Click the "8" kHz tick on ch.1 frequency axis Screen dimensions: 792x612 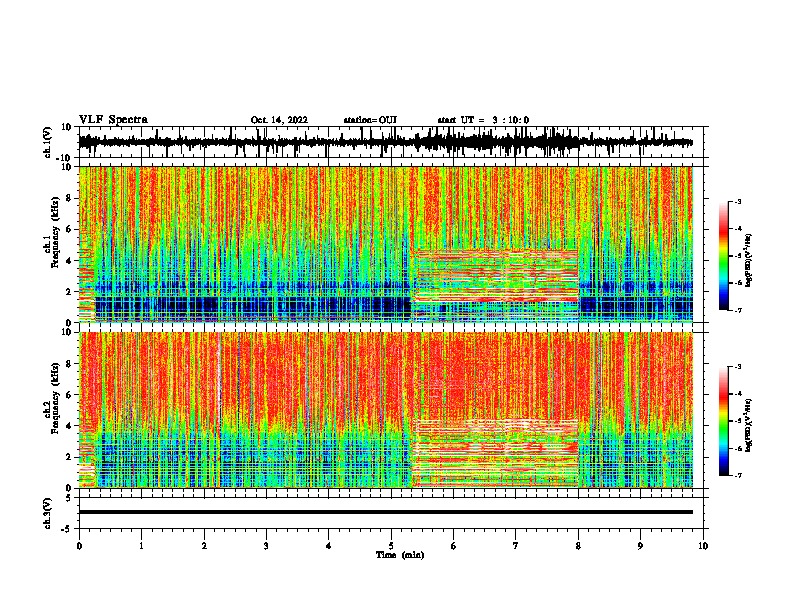click(70, 198)
